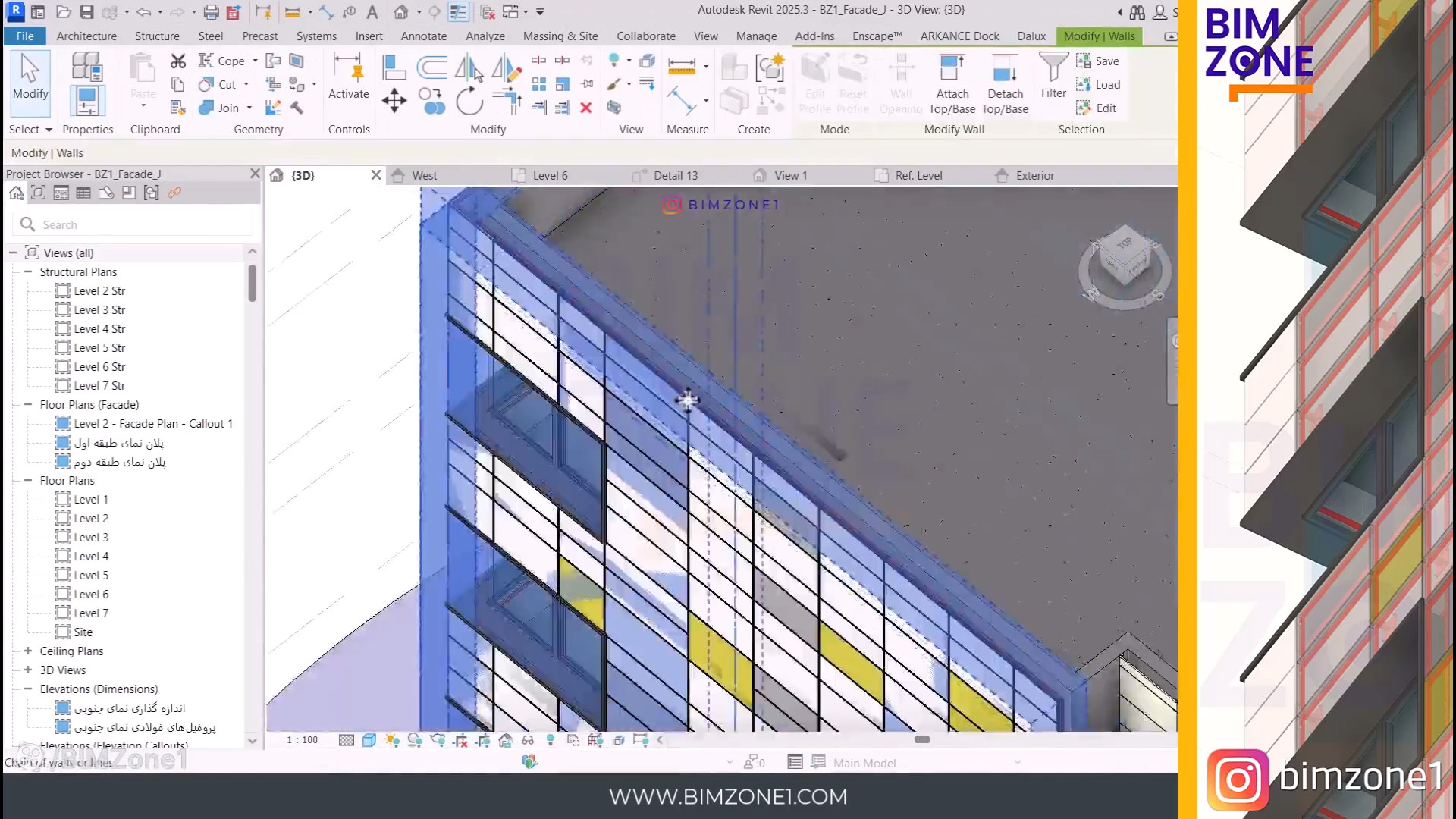
Task: Click the Move tool icon
Action: tap(394, 101)
